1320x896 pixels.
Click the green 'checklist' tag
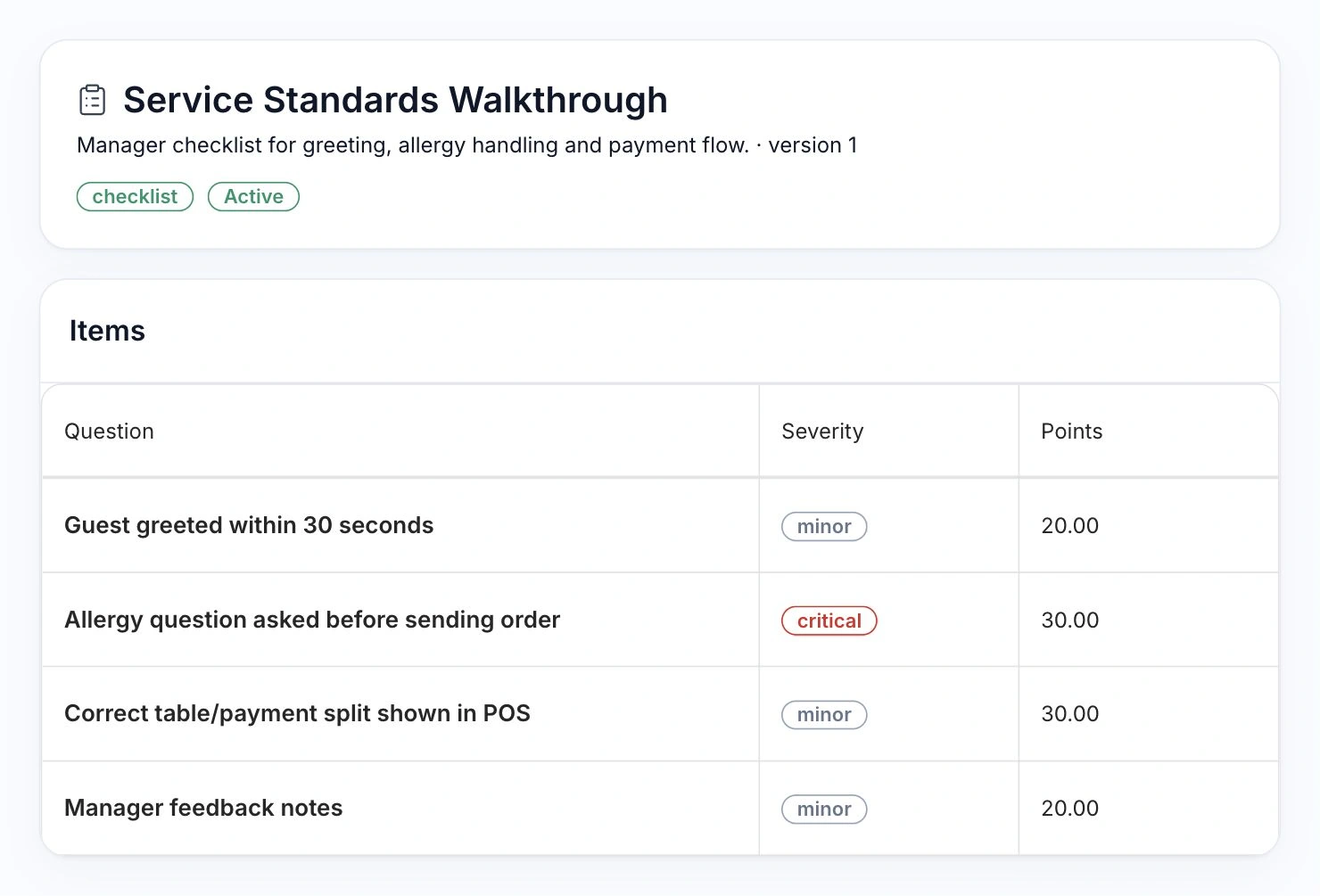click(135, 197)
